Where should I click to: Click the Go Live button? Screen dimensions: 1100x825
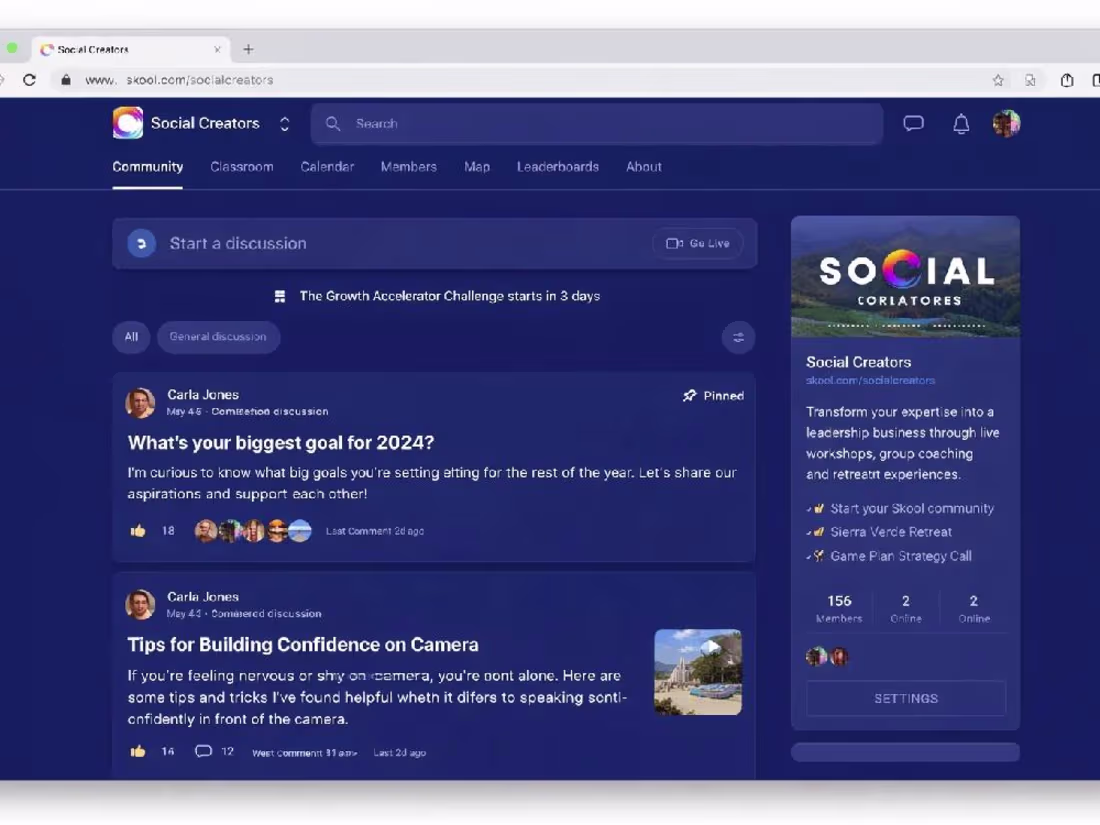[697, 243]
